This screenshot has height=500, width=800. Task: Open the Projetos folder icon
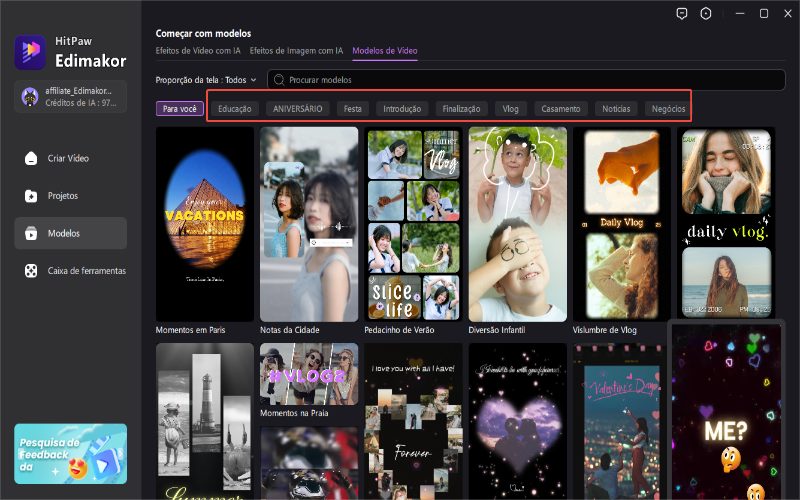32,196
